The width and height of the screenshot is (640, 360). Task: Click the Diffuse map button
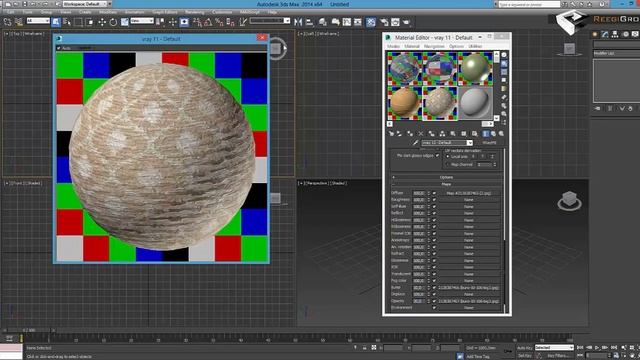coord(469,193)
